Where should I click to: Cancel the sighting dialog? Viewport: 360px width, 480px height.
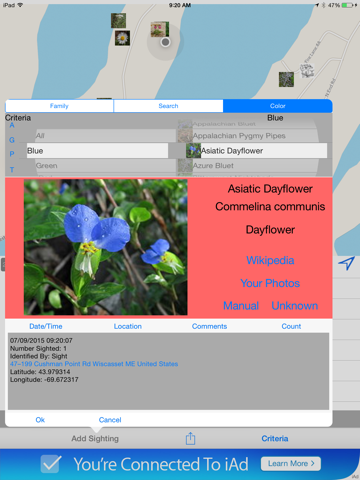[110, 420]
